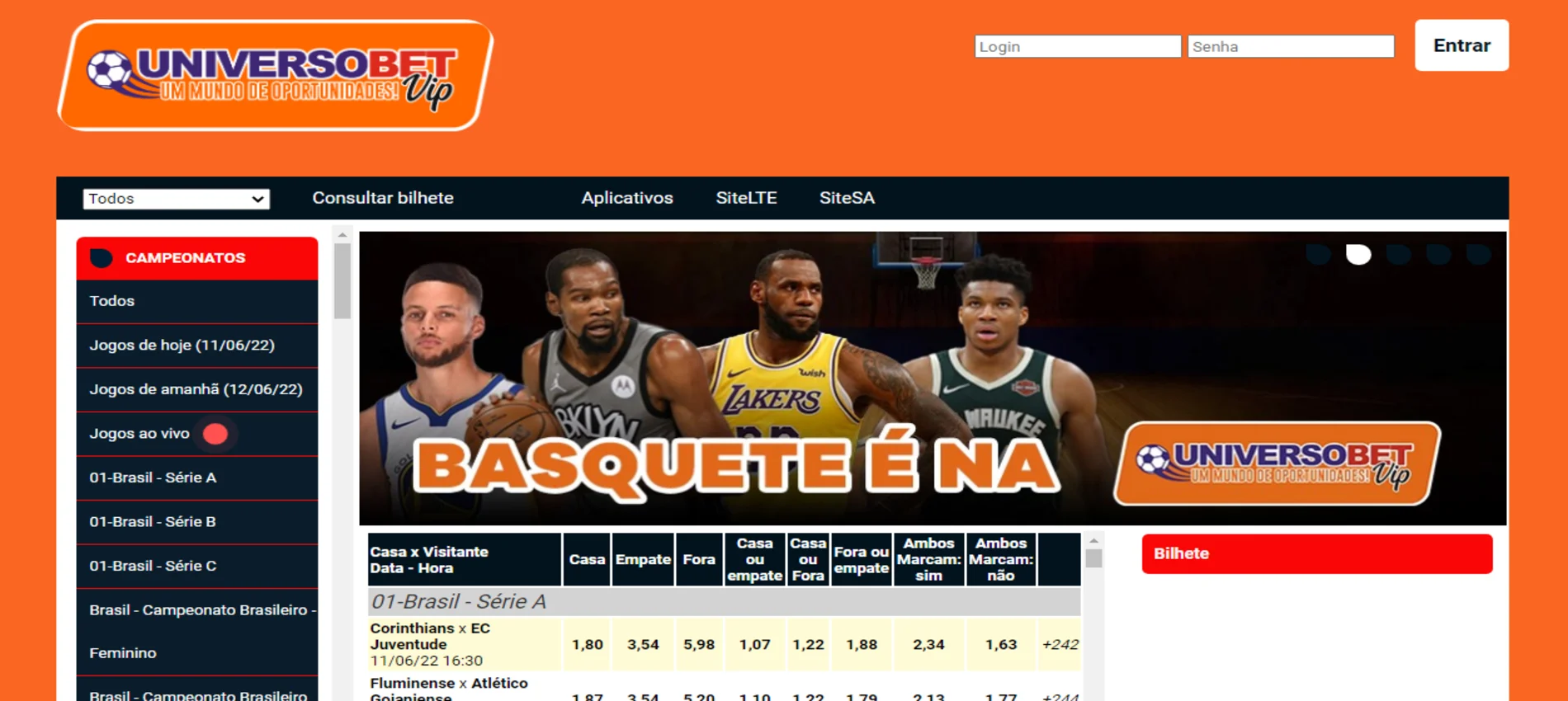1568x701 pixels.
Task: Select the first banner carousel dot
Action: [1319, 254]
